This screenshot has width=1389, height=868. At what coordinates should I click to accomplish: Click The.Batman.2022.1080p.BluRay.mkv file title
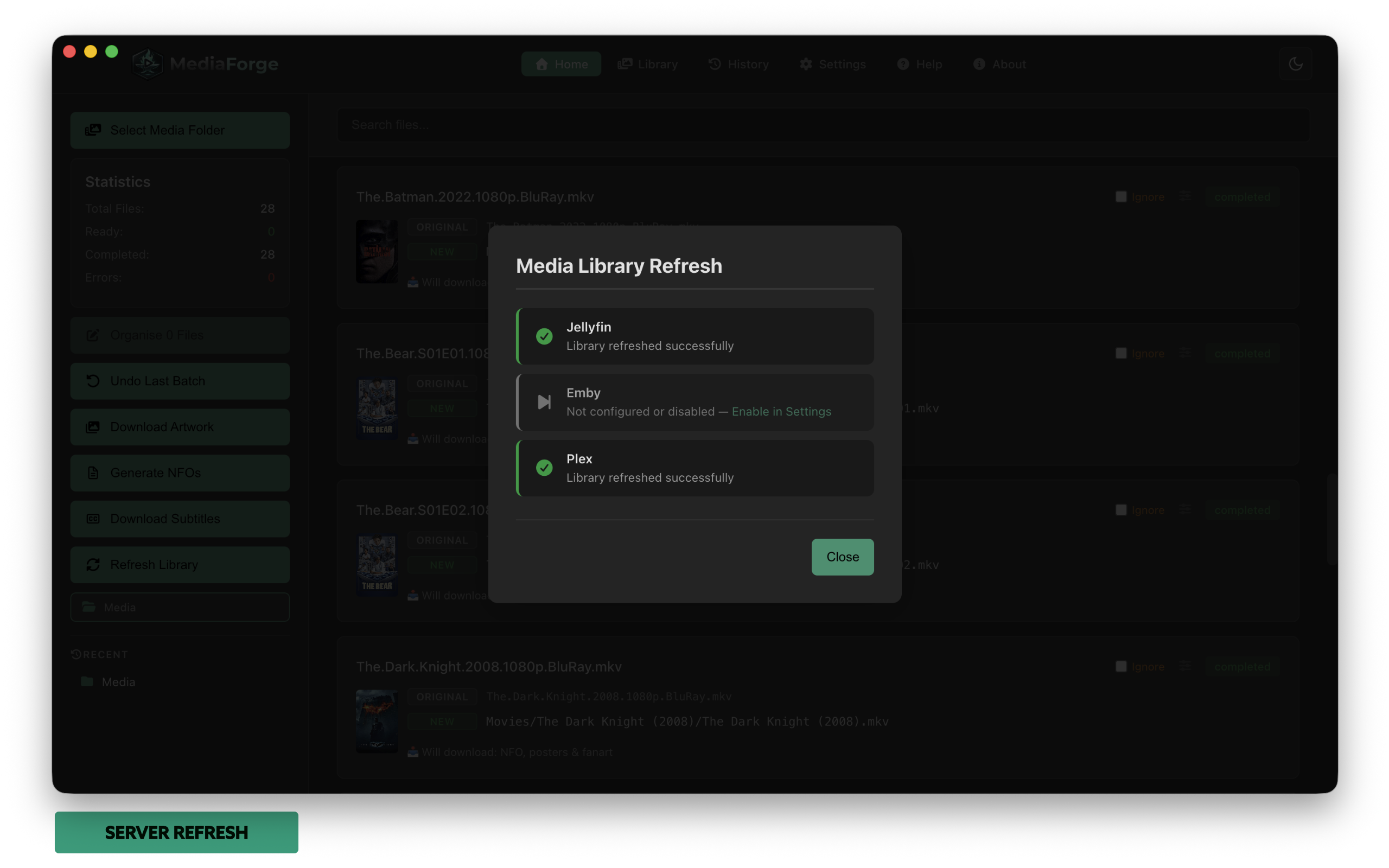[475, 196]
